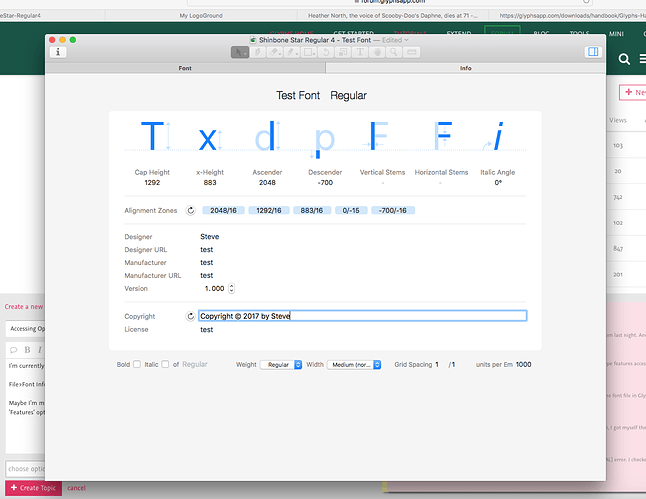Click the Ascender value 2048

pyautogui.click(x=267, y=183)
